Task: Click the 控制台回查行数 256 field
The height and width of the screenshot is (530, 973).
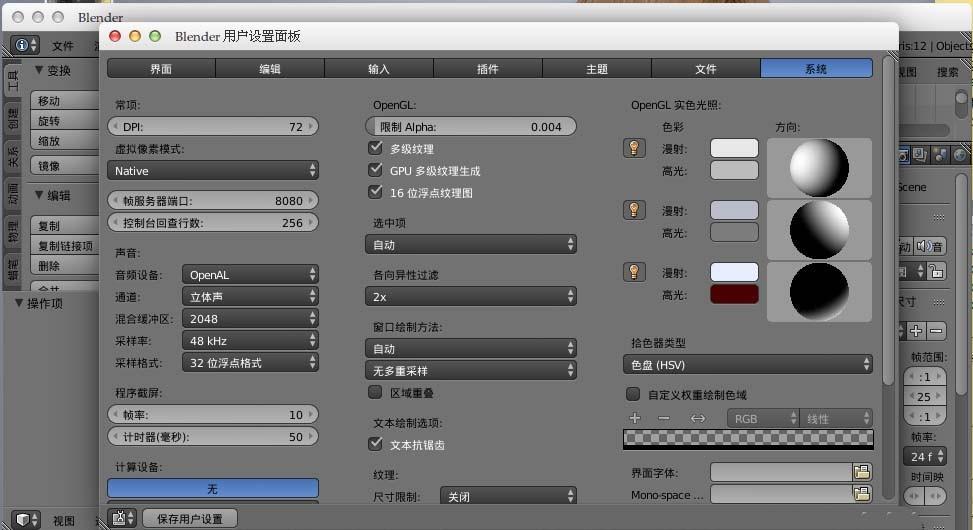Action: point(213,222)
